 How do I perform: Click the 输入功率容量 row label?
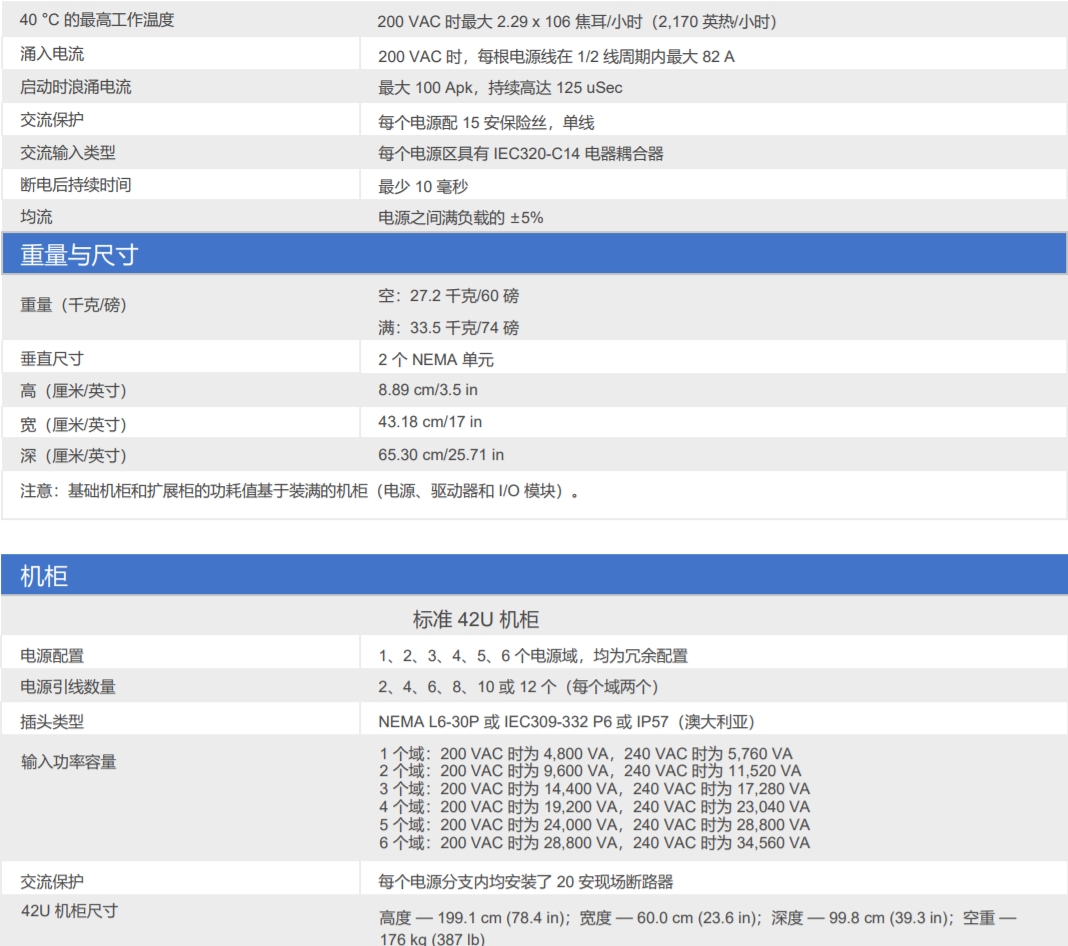(x=67, y=763)
